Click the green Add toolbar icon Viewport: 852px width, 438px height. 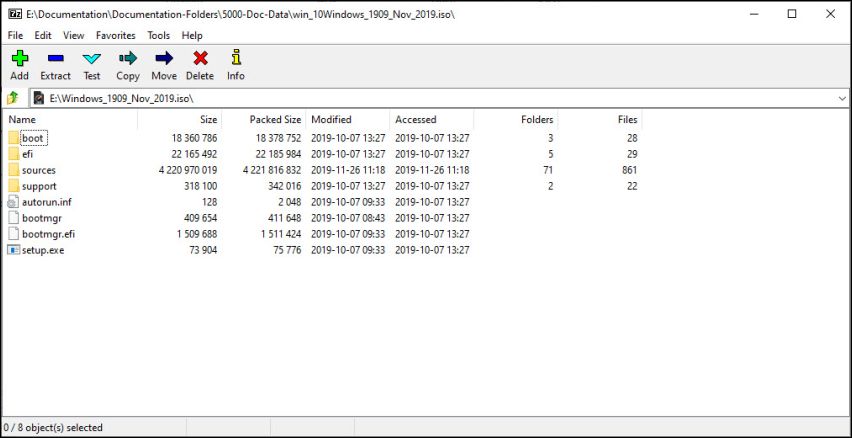pyautogui.click(x=20, y=58)
